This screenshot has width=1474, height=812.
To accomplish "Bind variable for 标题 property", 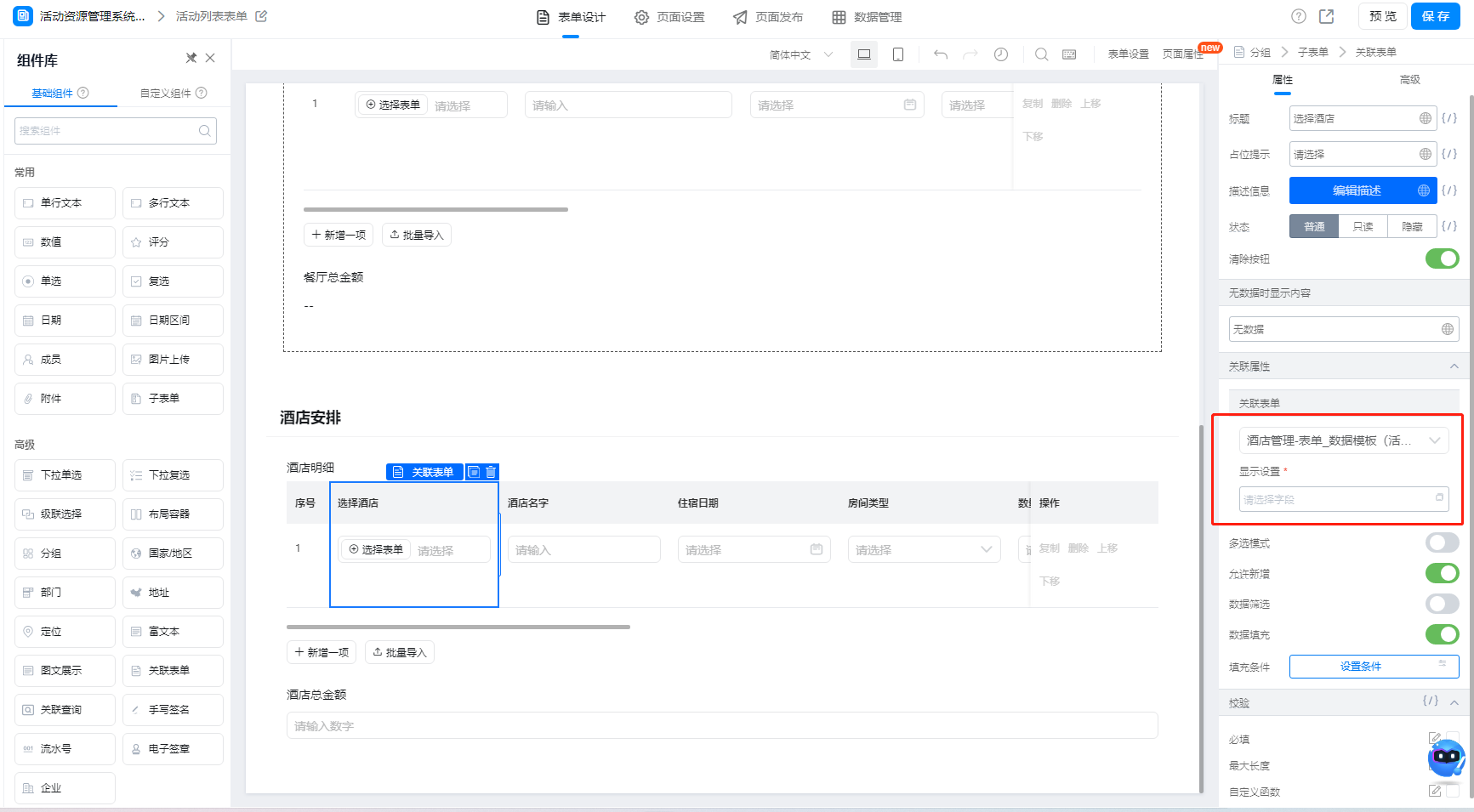I will click(1449, 118).
